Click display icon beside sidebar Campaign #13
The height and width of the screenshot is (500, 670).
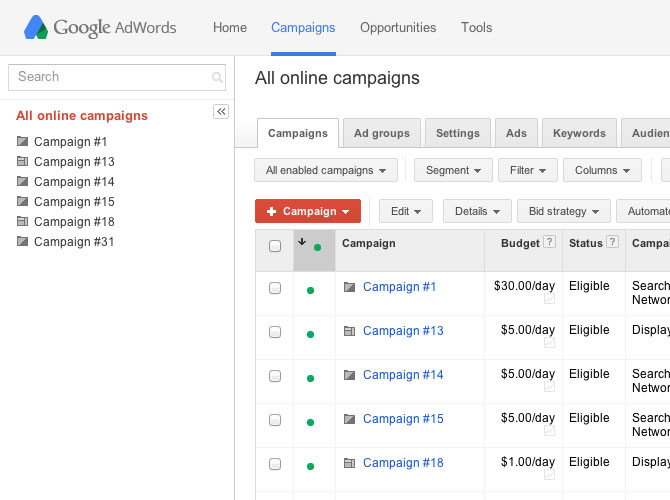point(22,161)
